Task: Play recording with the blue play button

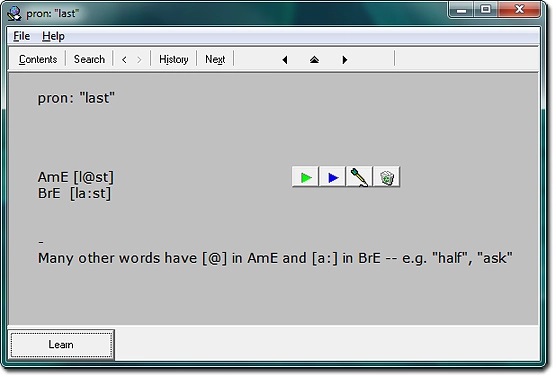Action: coord(333,177)
